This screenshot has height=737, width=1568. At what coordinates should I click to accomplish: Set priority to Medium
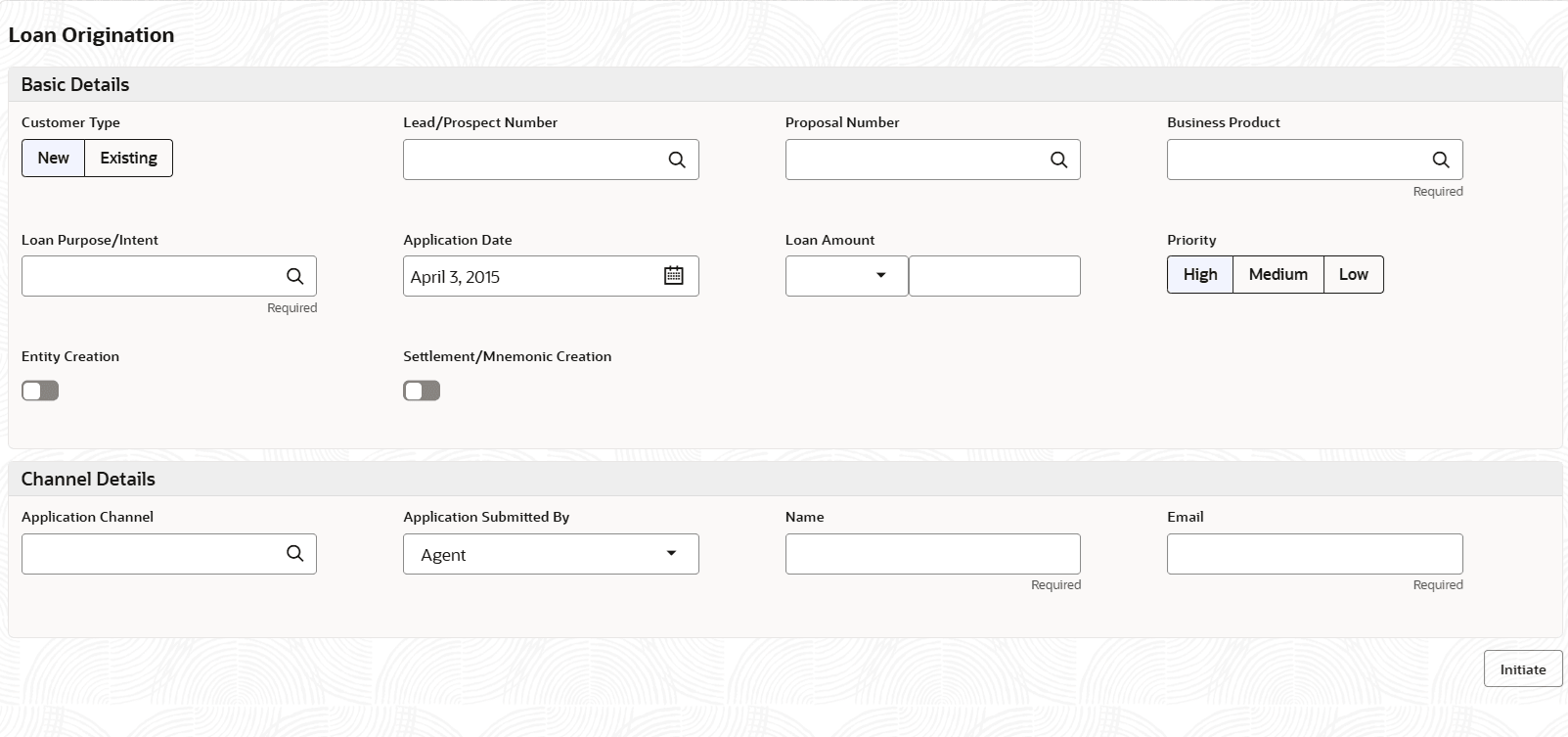click(x=1278, y=274)
